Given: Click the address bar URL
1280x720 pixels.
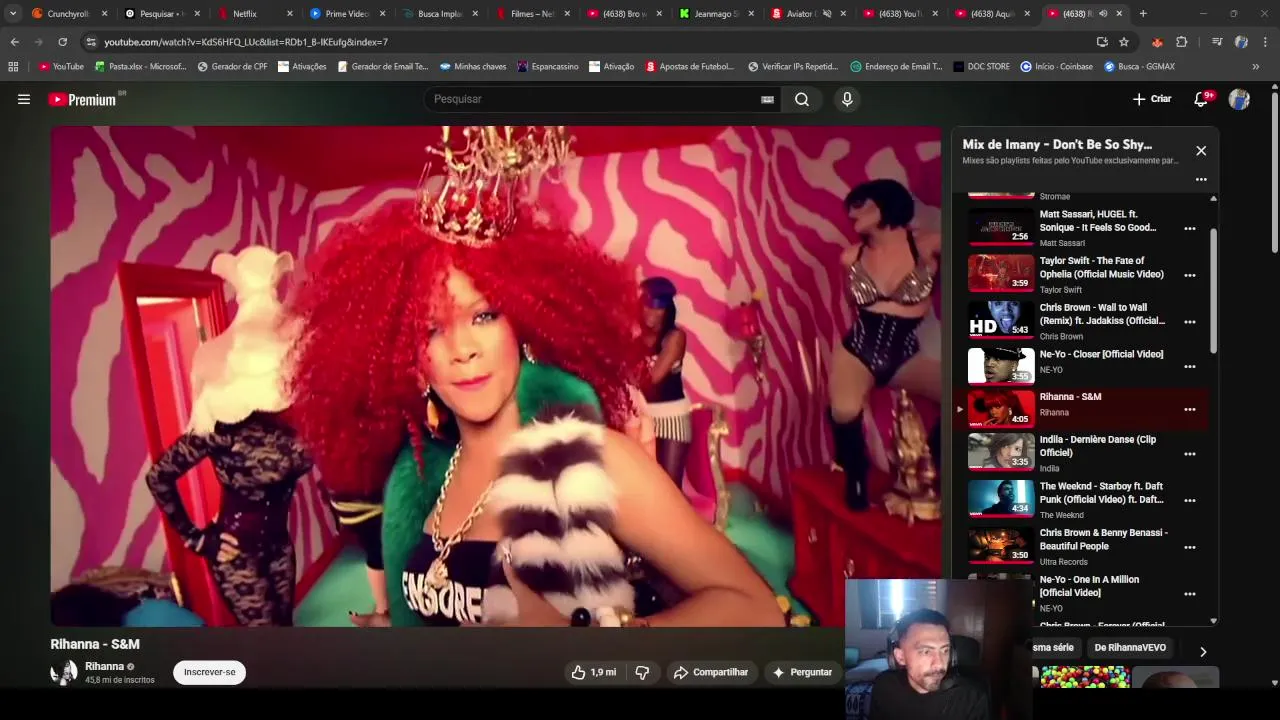Looking at the screenshot, I should tap(246, 42).
